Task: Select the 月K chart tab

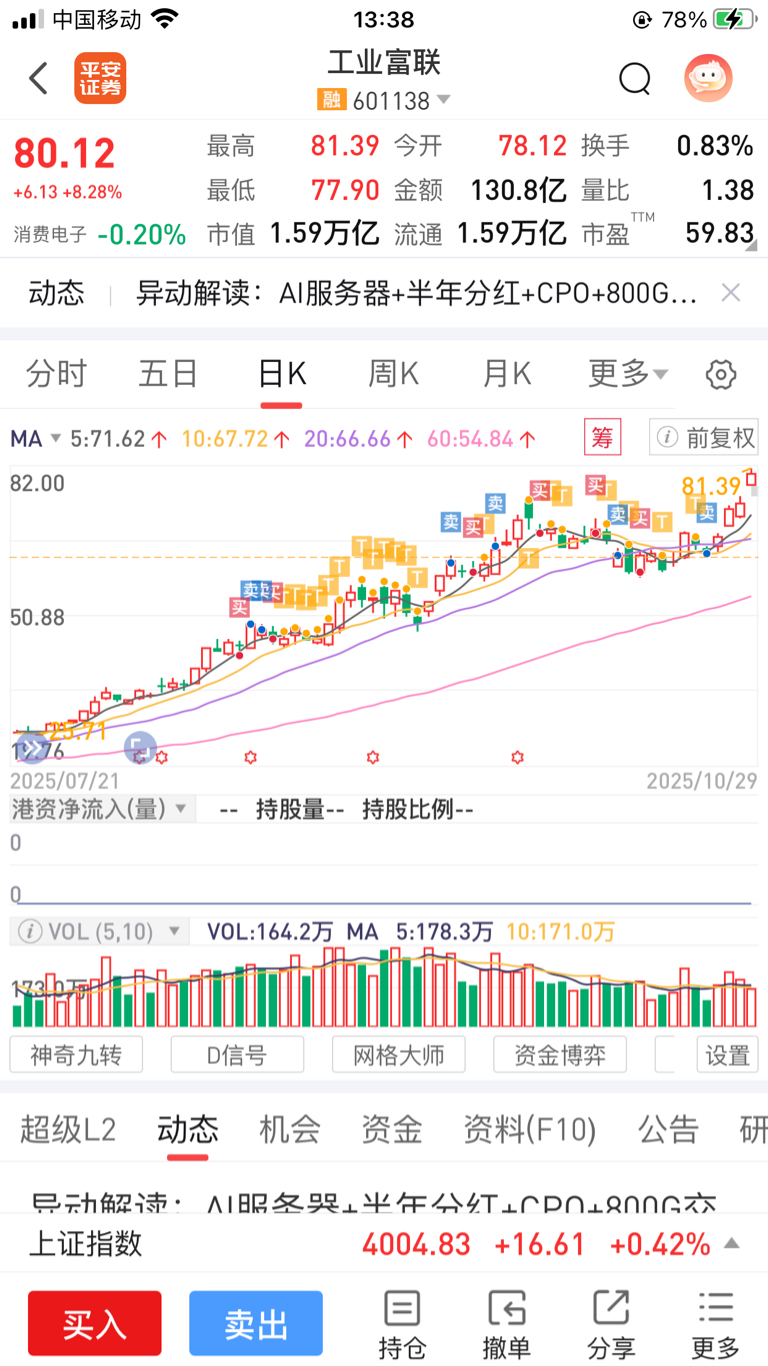Action: pyautogui.click(x=507, y=375)
